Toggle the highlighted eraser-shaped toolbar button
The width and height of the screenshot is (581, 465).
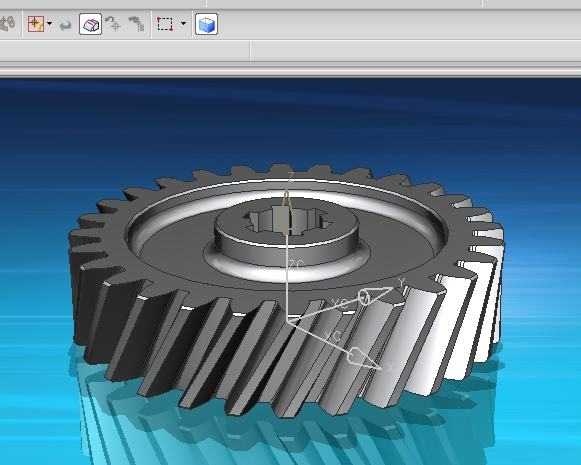pyautogui.click(x=90, y=24)
